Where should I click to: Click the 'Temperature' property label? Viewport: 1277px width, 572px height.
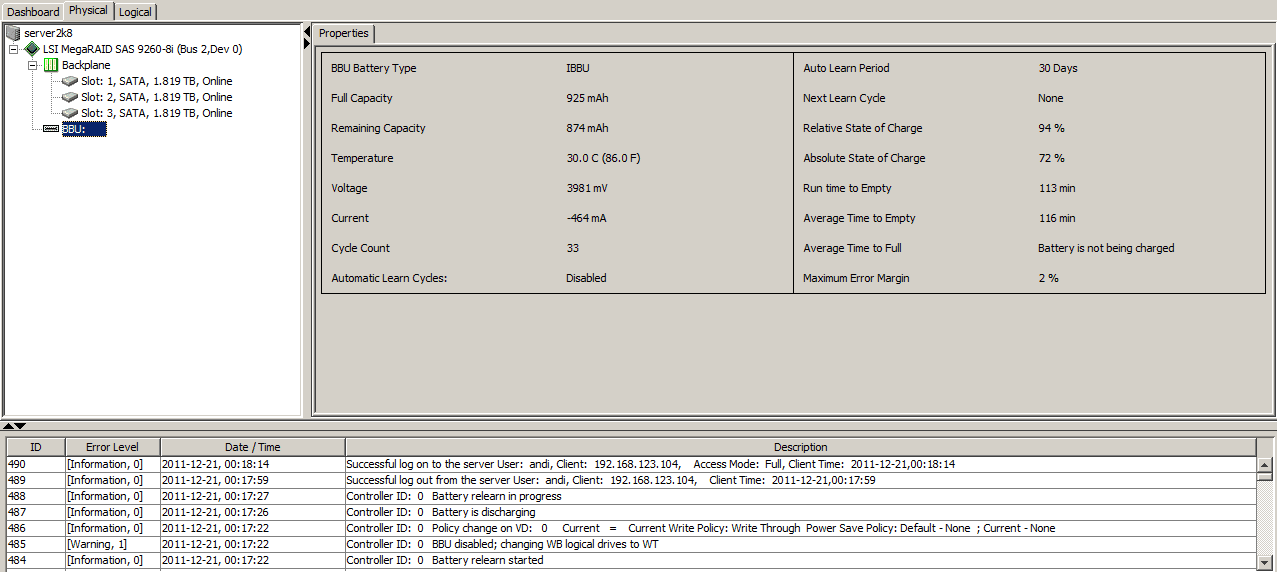pyautogui.click(x=362, y=158)
